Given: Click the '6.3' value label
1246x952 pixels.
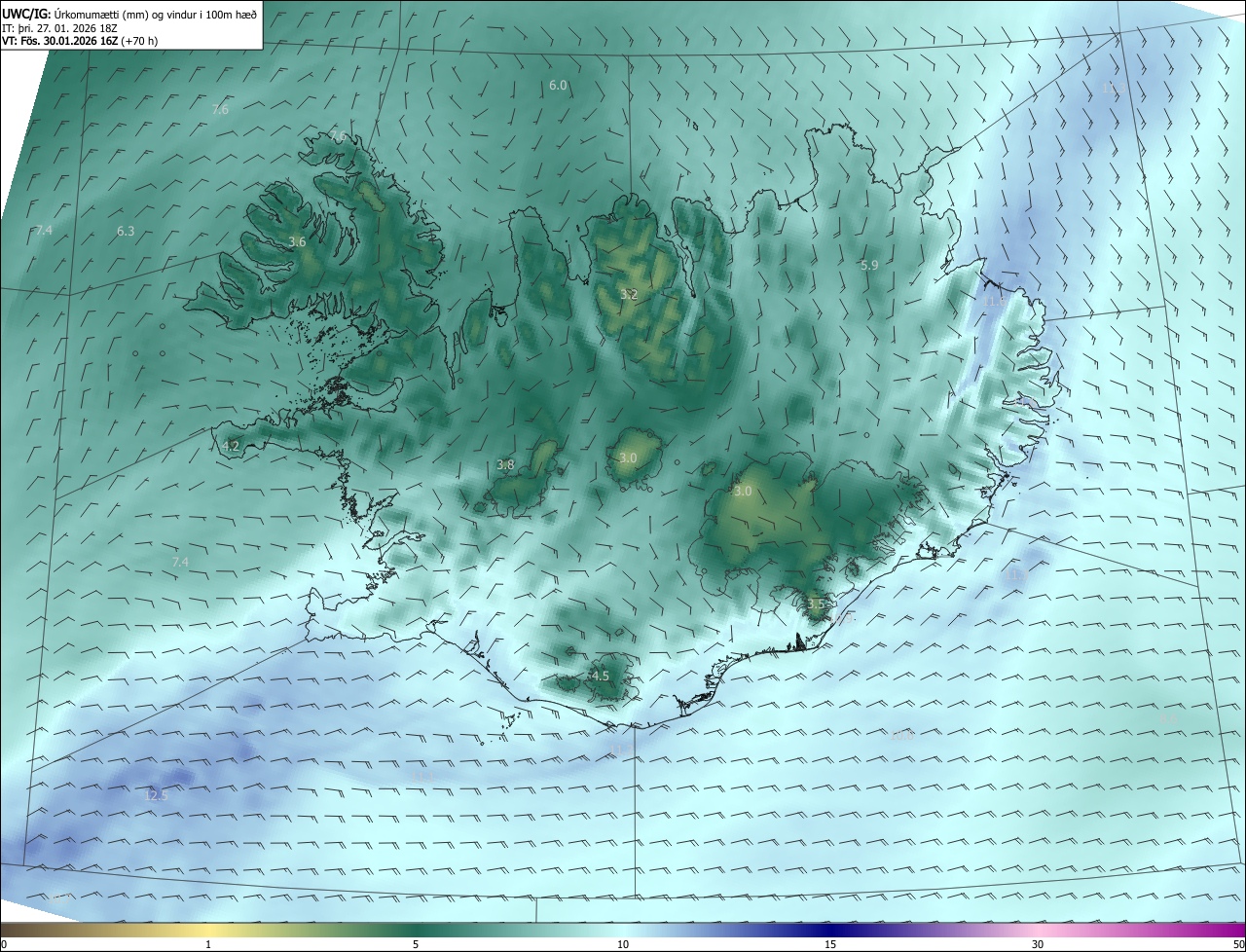Looking at the screenshot, I should click(x=126, y=232).
